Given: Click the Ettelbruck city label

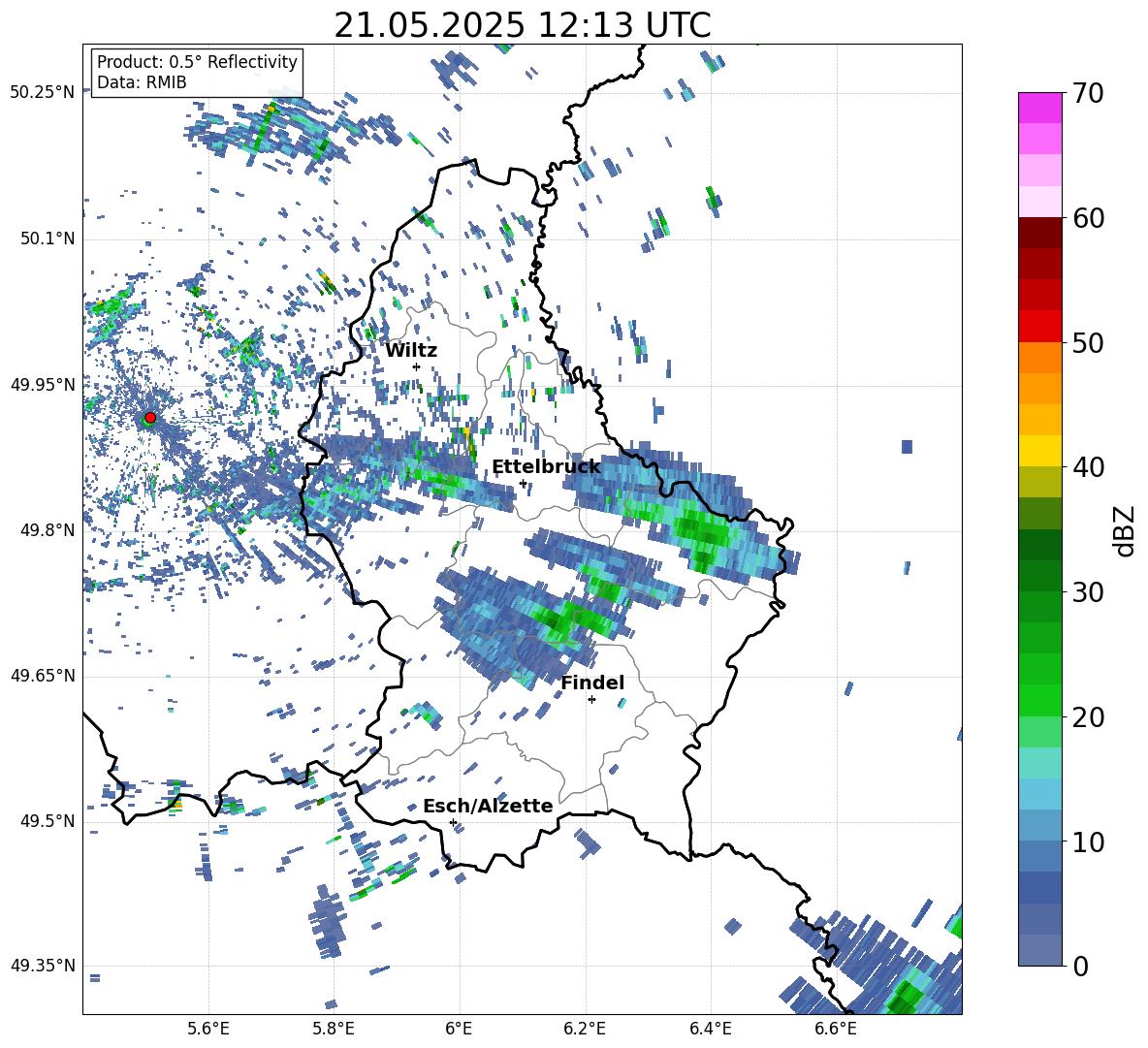Looking at the screenshot, I should coord(546,467).
